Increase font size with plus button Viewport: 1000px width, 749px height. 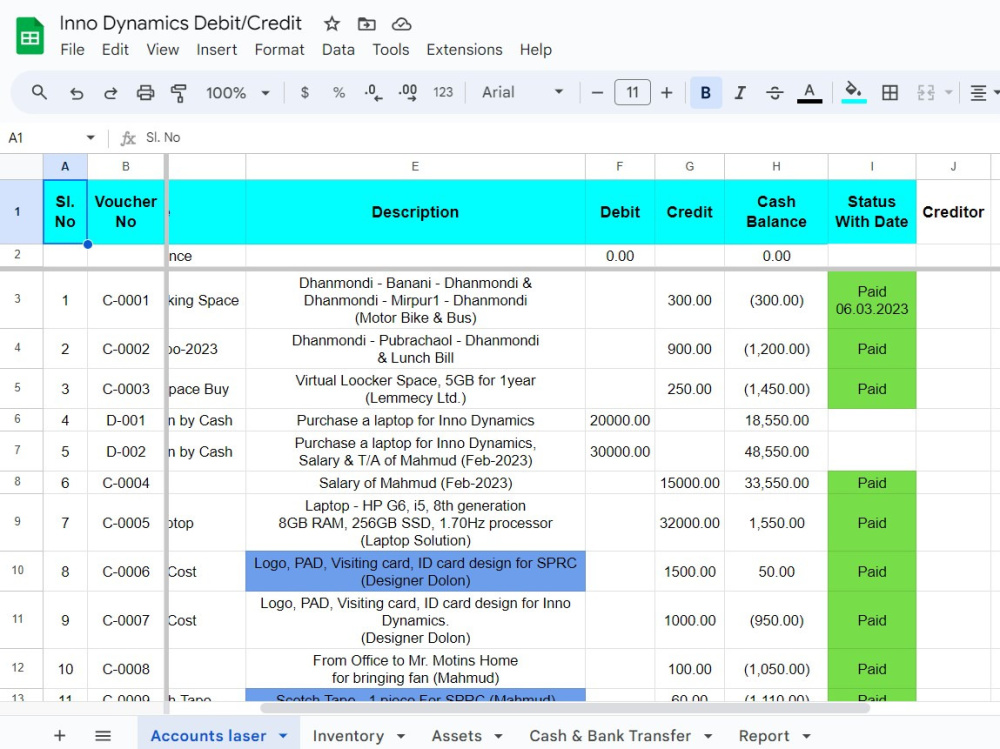pos(666,93)
